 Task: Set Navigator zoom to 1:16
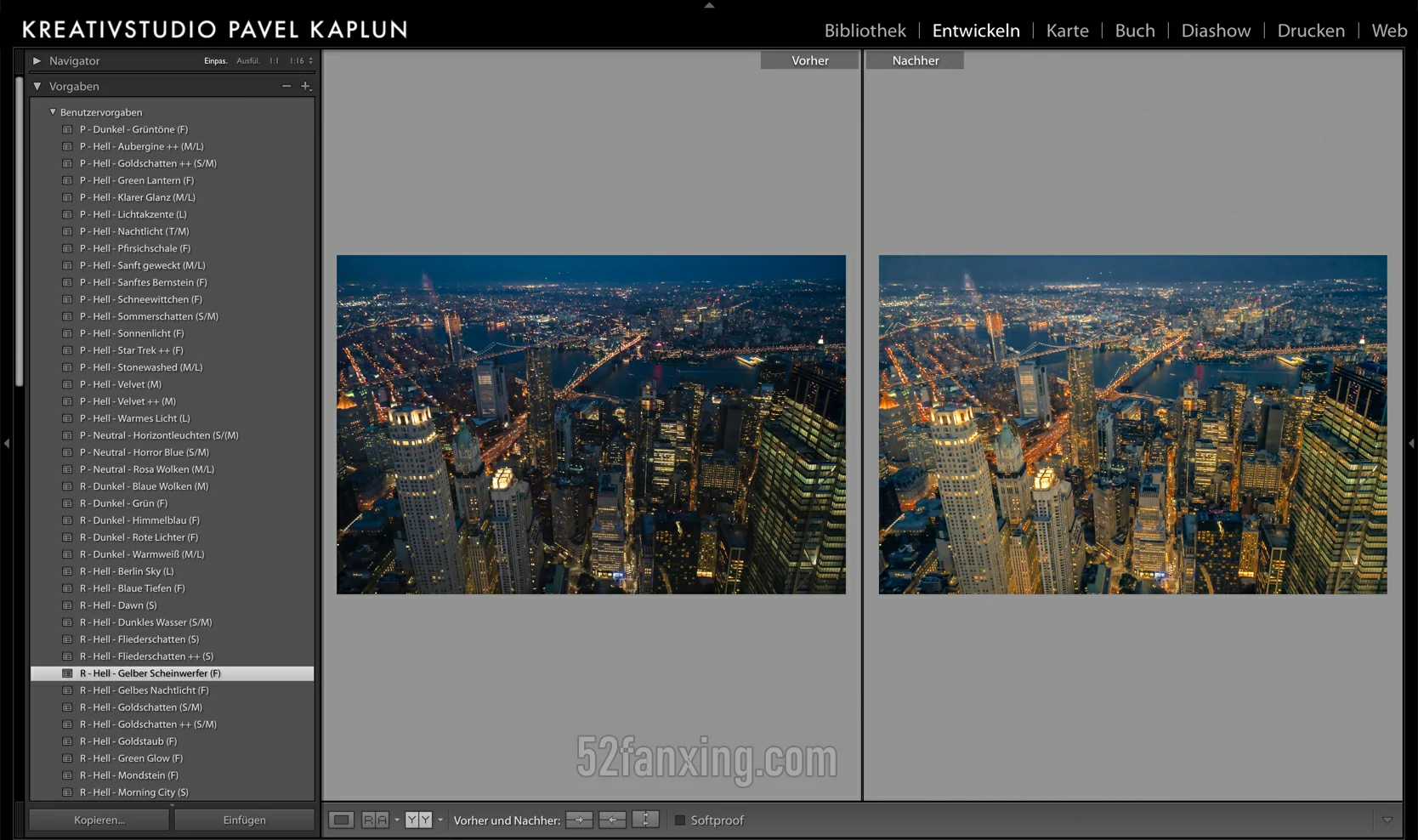[x=296, y=60]
